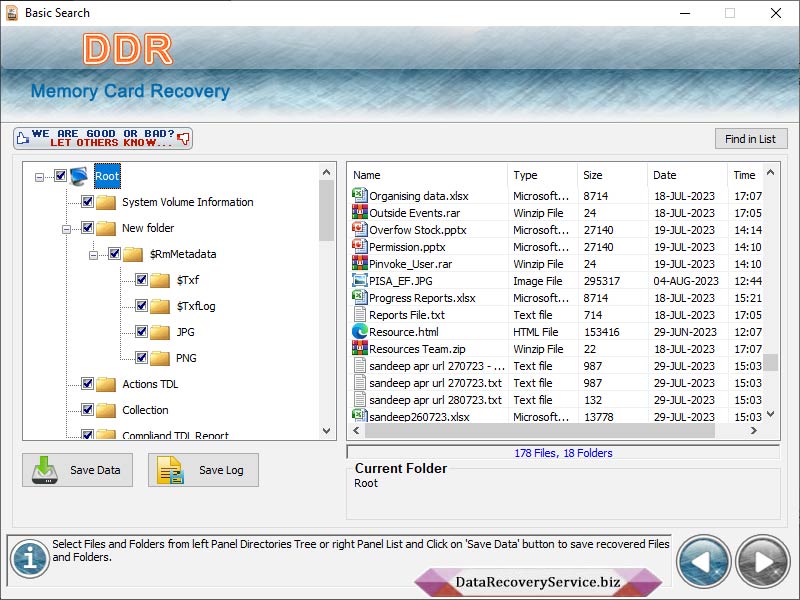
Task: Collapse the Root tree node
Action: tap(40, 175)
